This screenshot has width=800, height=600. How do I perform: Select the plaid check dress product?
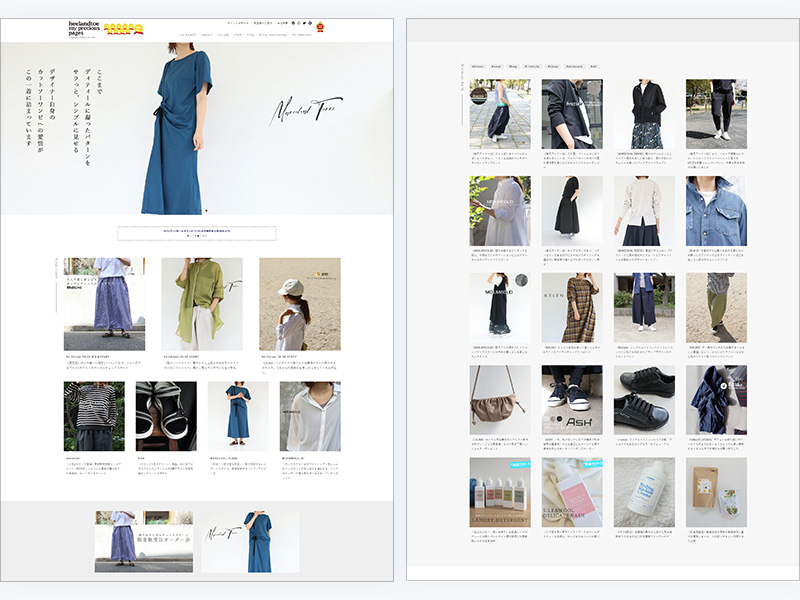point(572,304)
